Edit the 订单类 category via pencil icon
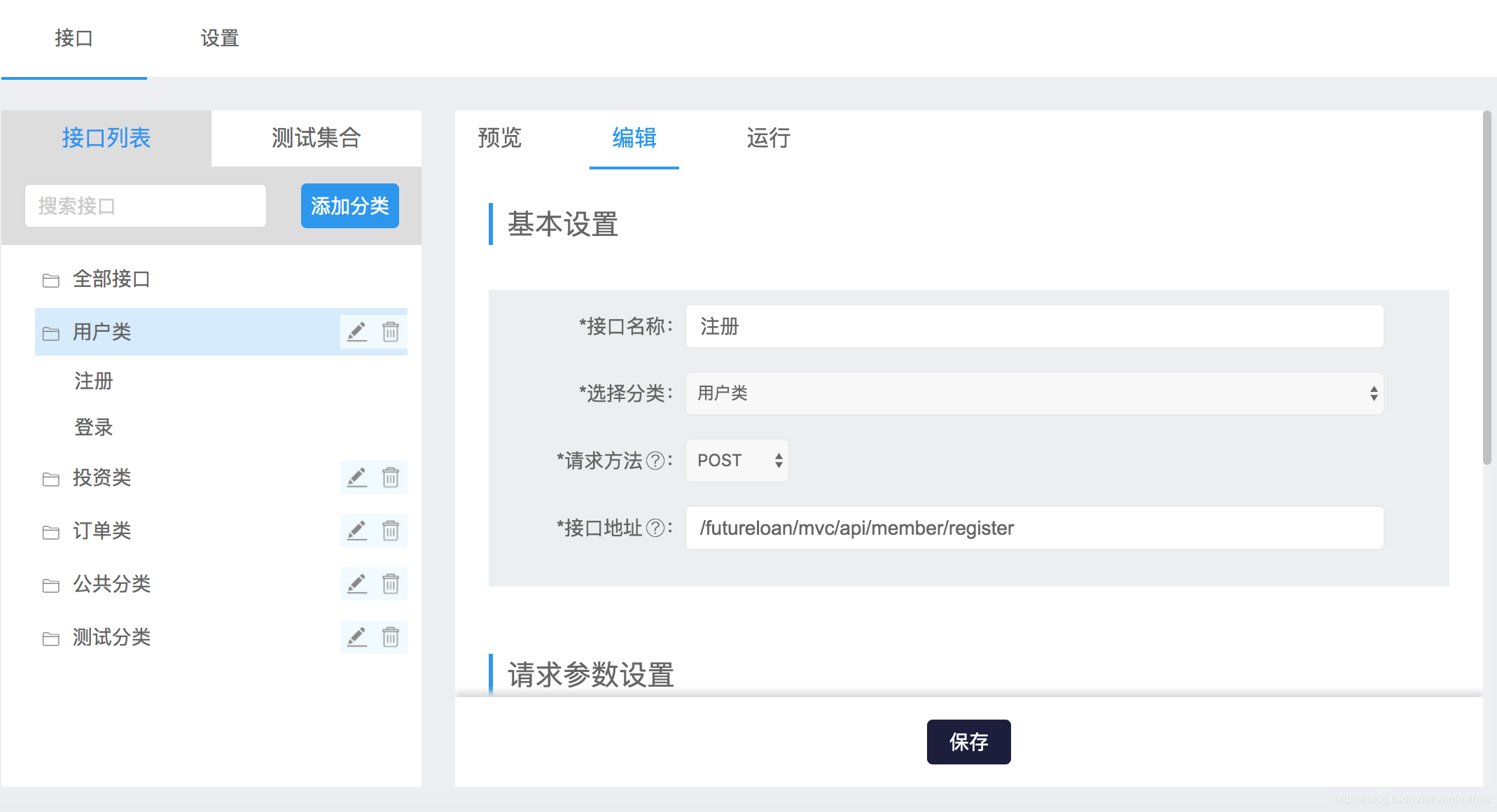The width and height of the screenshot is (1497, 812). (x=357, y=531)
